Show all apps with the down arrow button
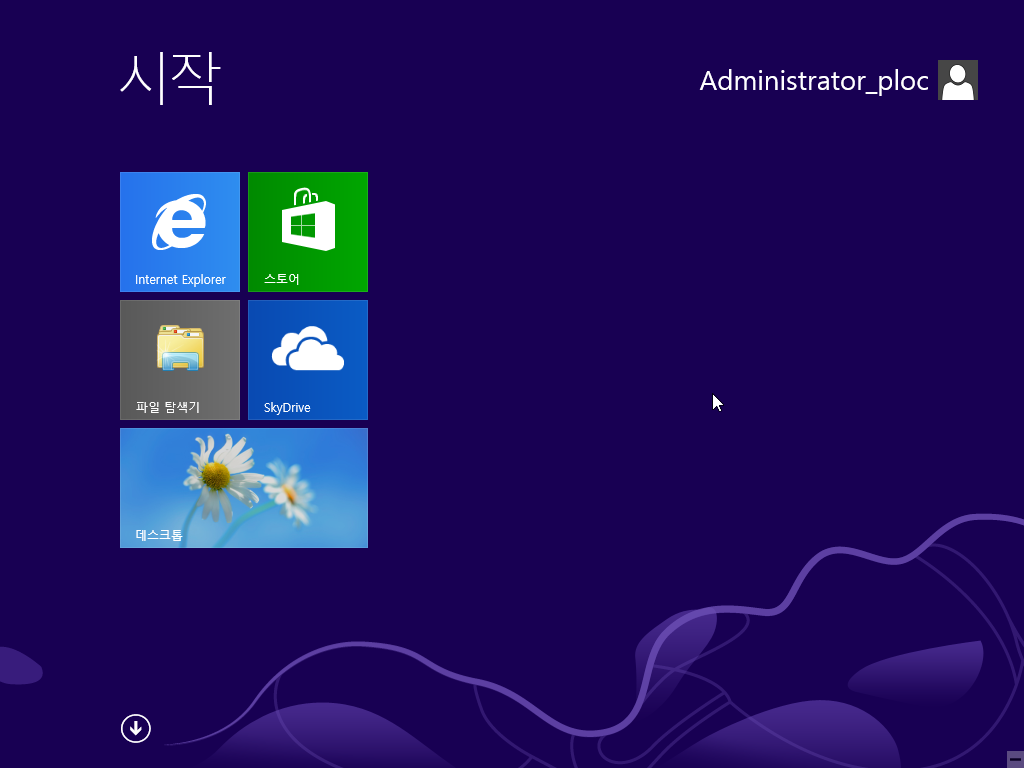Viewport: 1024px width, 768px height. pyautogui.click(x=136, y=728)
